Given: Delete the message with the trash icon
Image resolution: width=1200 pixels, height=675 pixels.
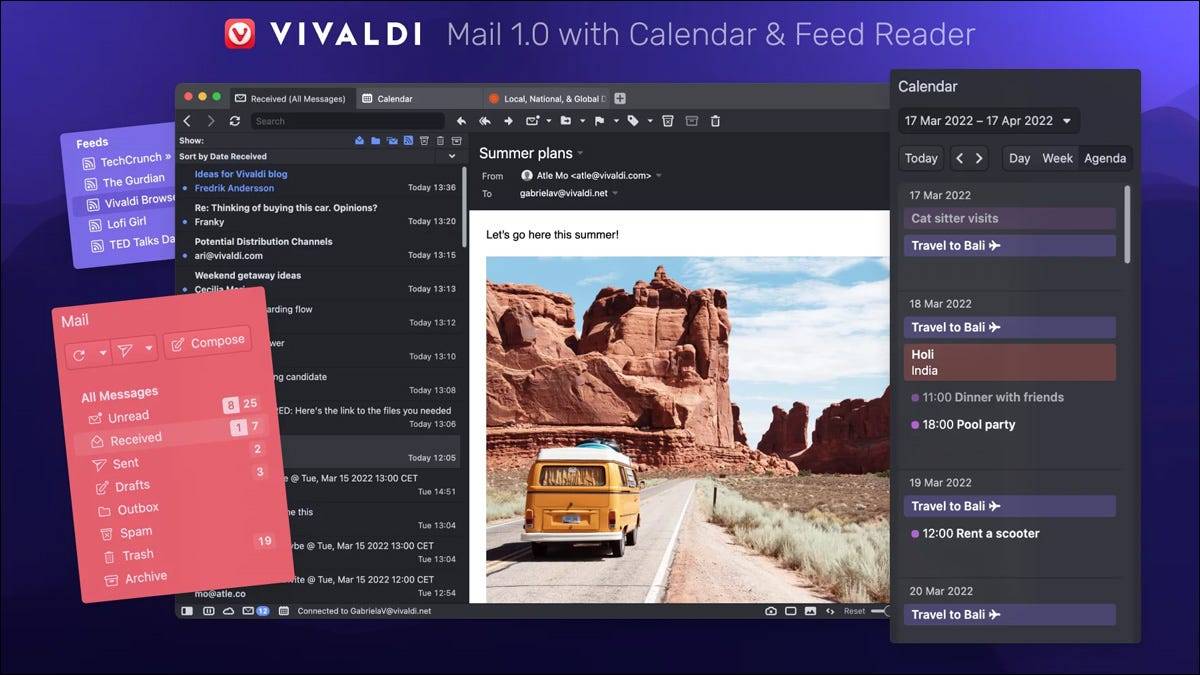Looking at the screenshot, I should [714, 121].
